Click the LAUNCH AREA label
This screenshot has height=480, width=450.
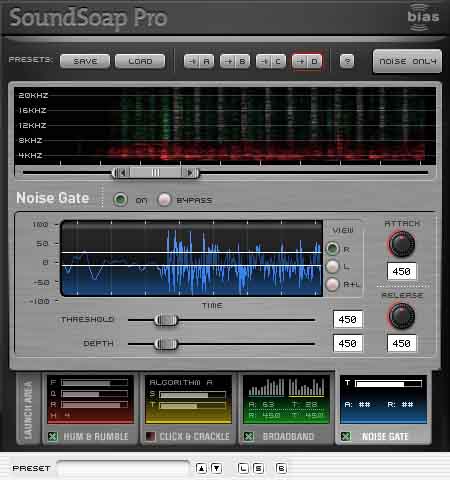[x=28, y=410]
